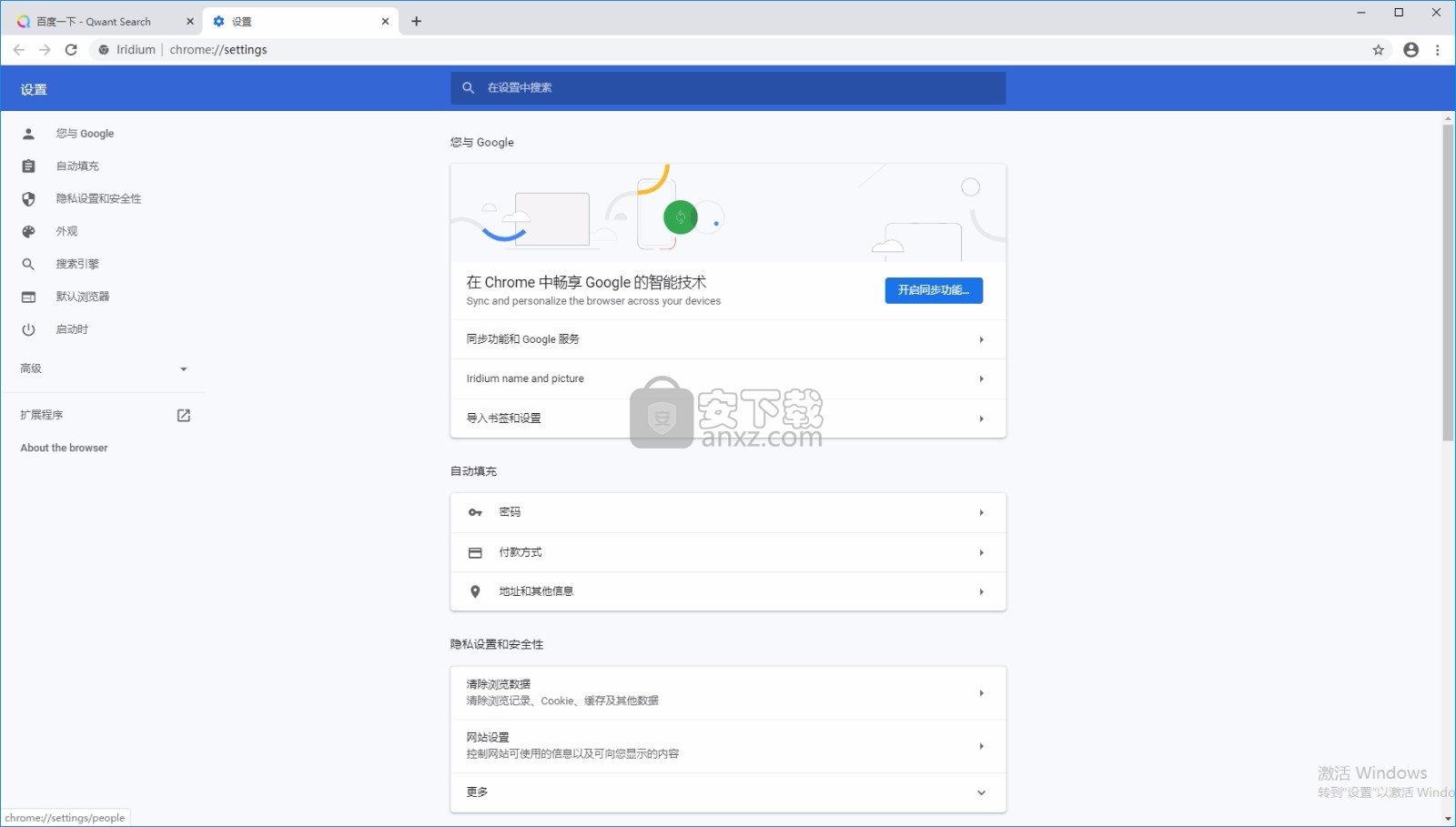Open About the browser link
1456x827 pixels.
(x=65, y=449)
